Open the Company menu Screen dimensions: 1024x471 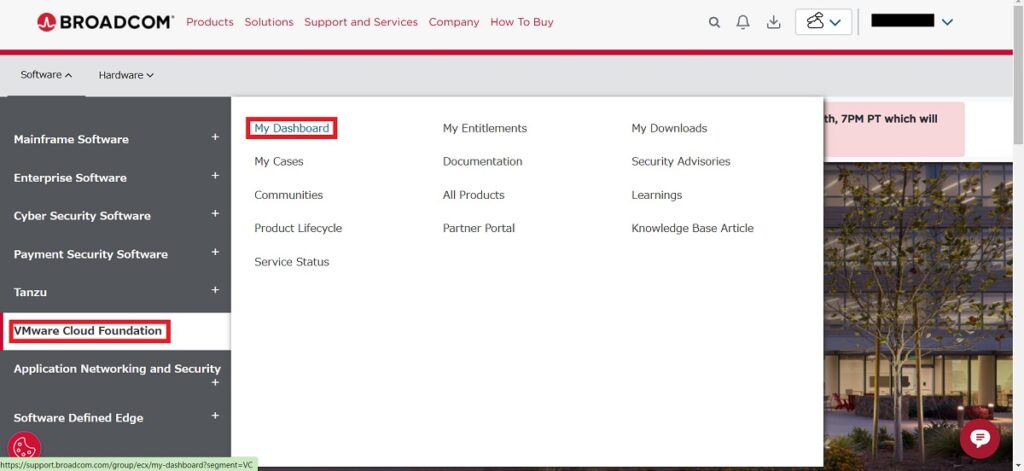[454, 22]
